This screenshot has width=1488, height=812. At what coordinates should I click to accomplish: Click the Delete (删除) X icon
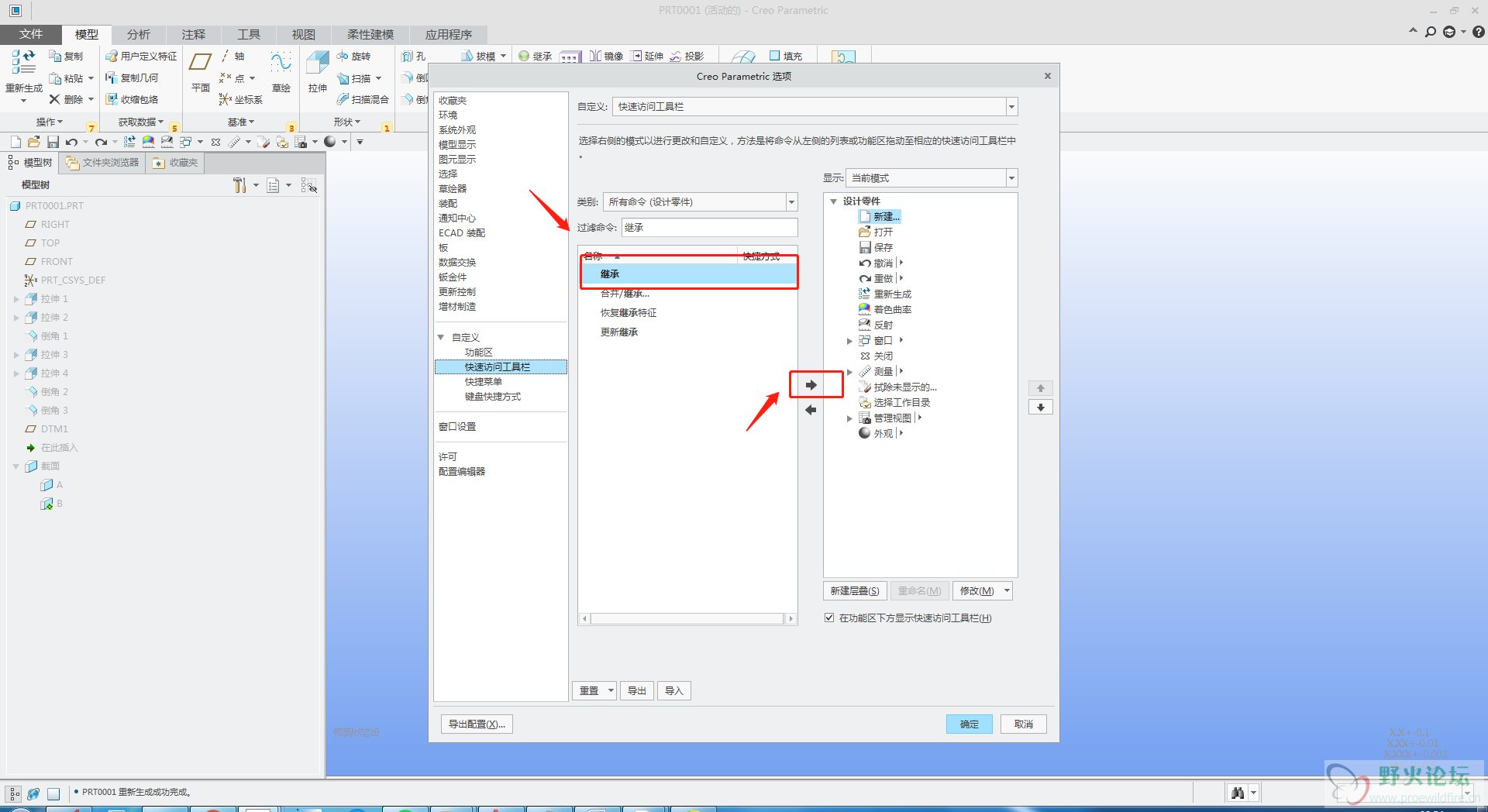coord(54,99)
